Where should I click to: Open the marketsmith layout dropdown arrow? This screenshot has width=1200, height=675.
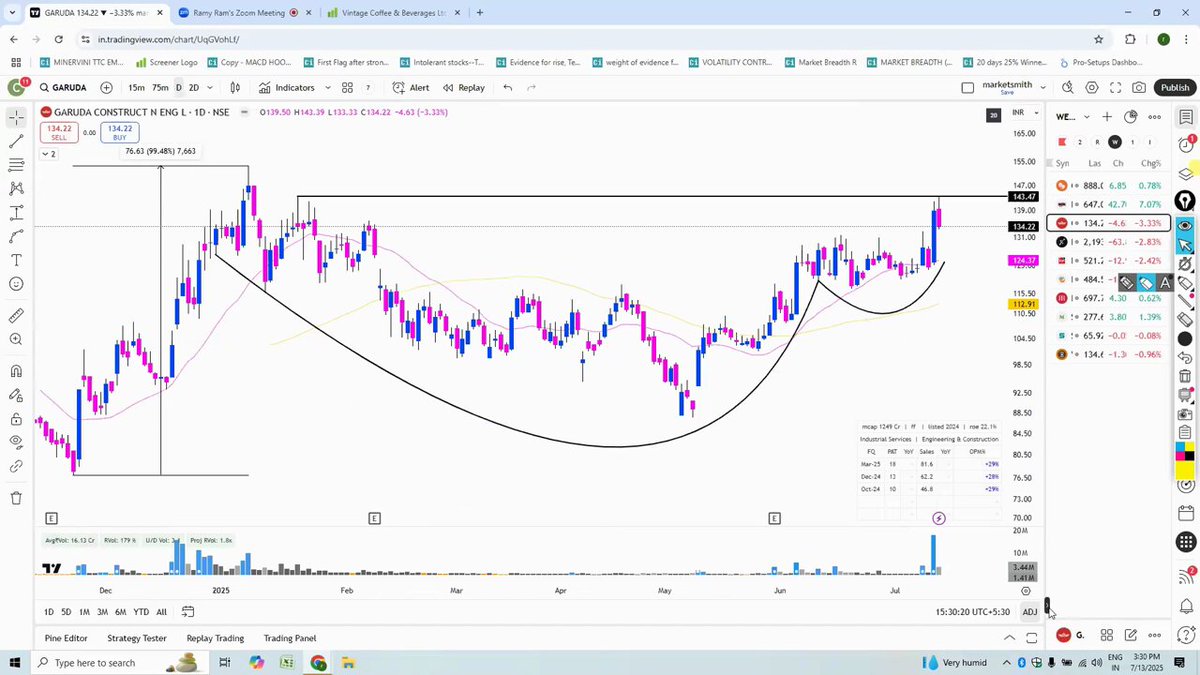(x=1043, y=87)
